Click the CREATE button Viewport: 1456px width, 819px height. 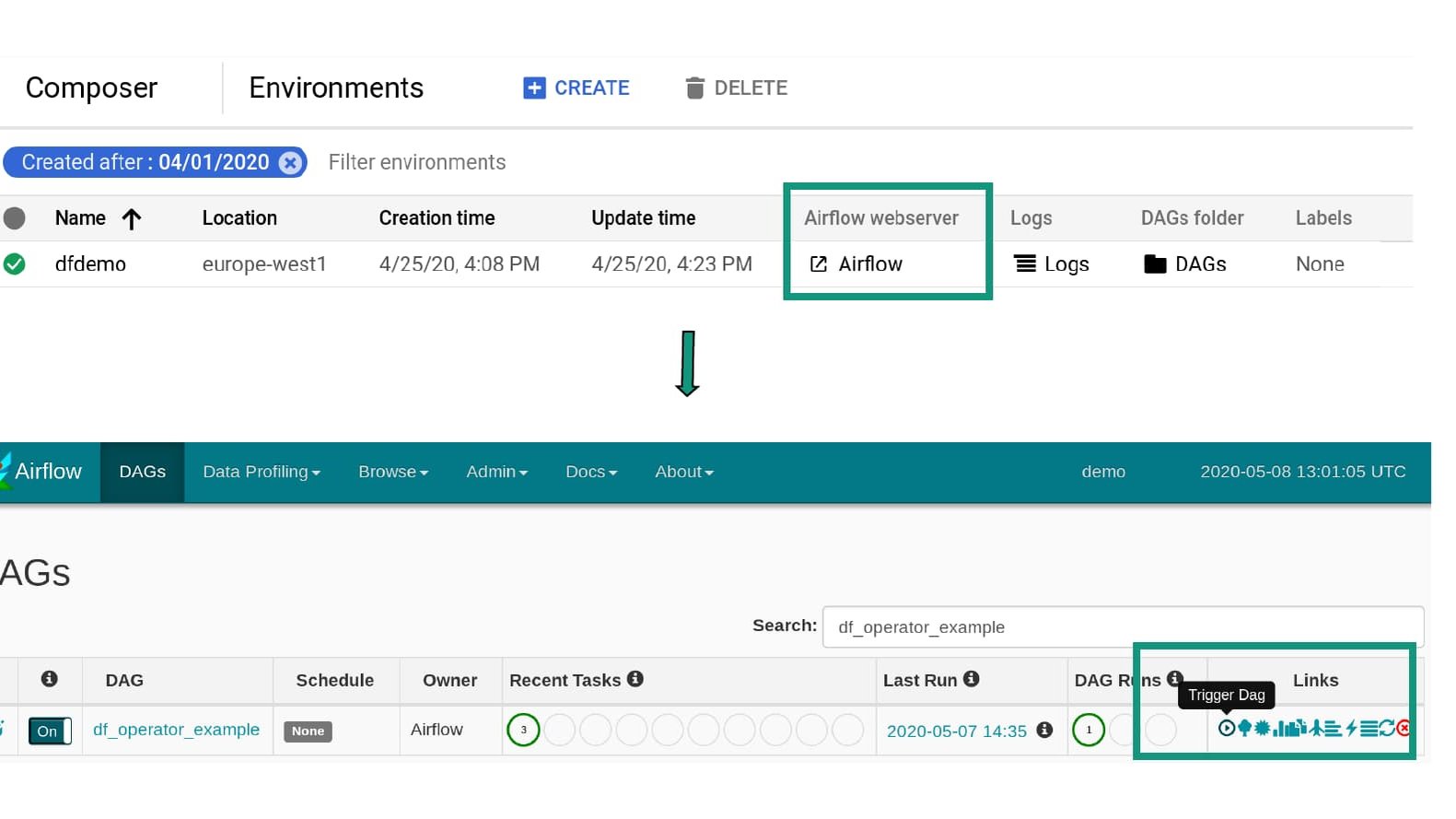[x=577, y=88]
